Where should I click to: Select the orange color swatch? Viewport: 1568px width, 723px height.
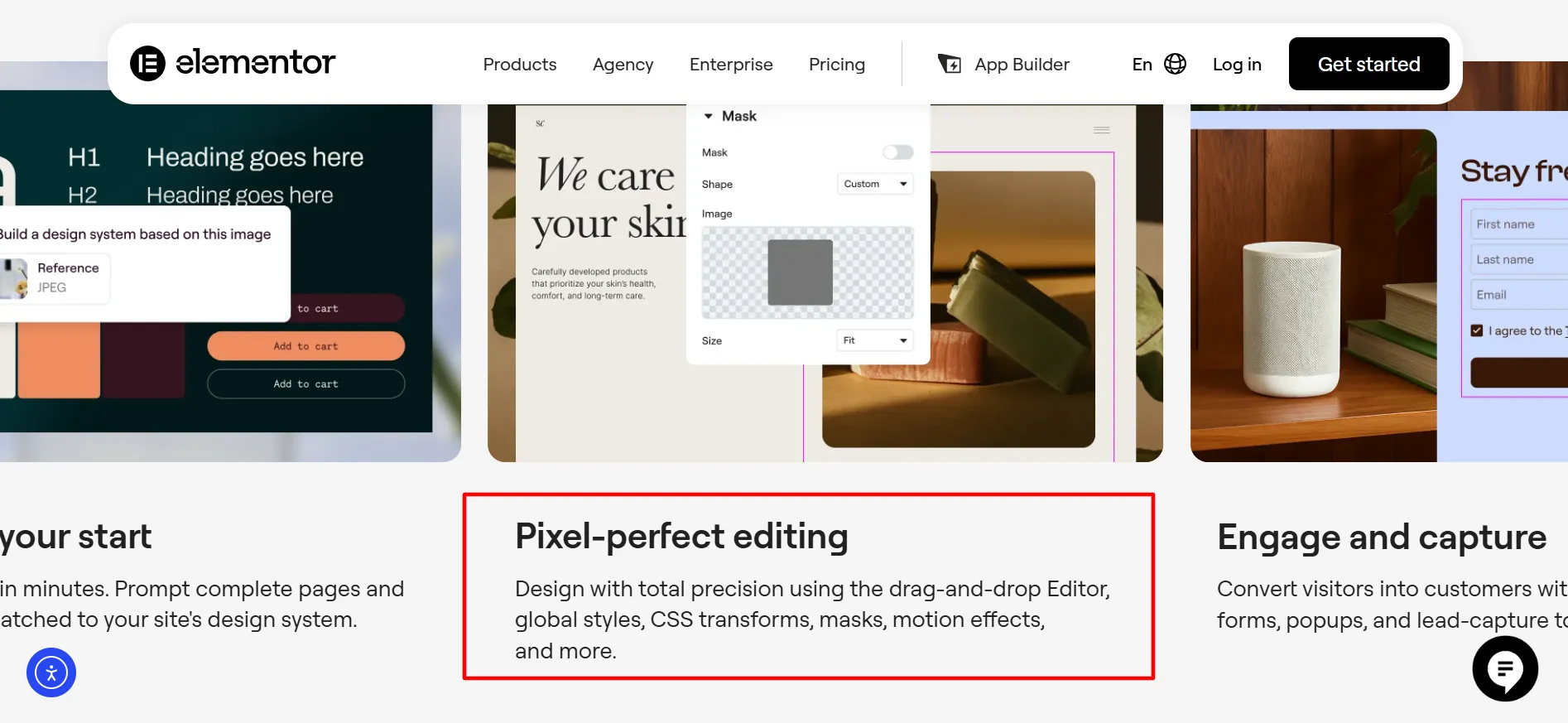60,360
